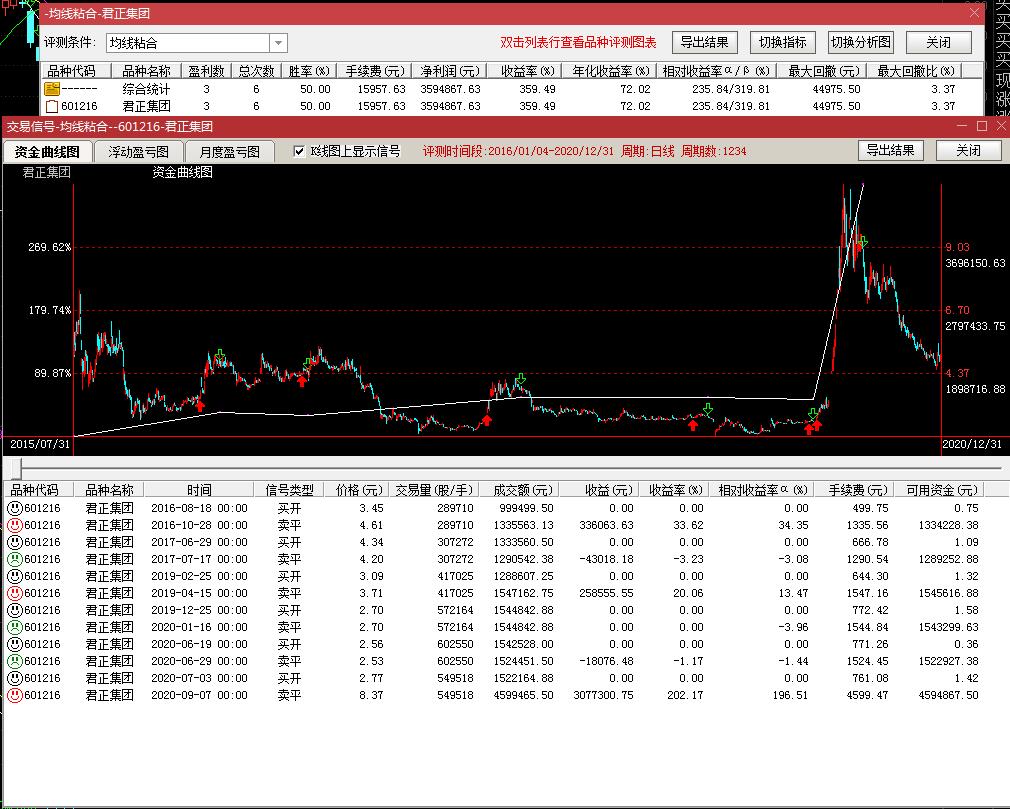Click red smiley icon of 2020-09-07 卖平 trade

15,695
